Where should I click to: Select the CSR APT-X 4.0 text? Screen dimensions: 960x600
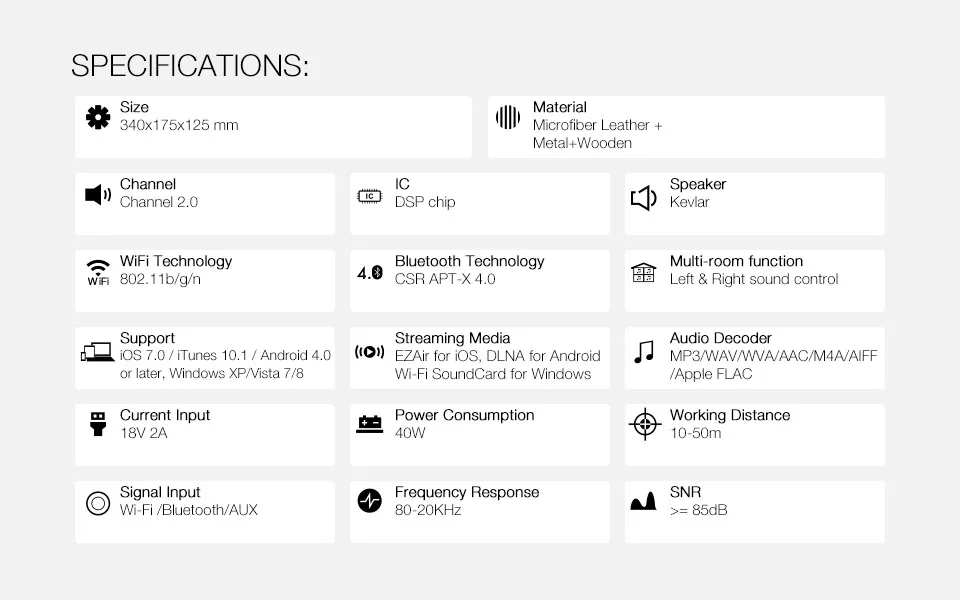tap(445, 279)
